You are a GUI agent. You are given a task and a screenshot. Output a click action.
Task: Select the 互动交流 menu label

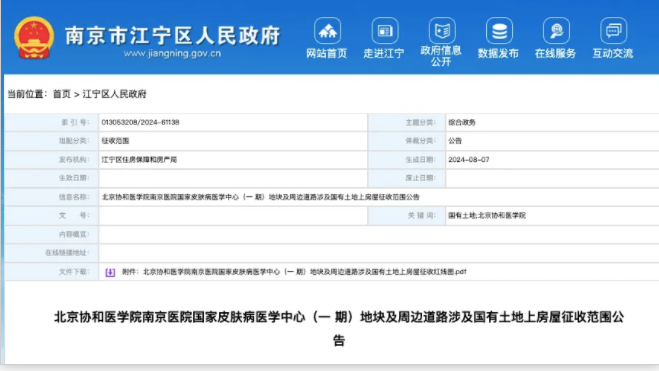pyautogui.click(x=613, y=54)
